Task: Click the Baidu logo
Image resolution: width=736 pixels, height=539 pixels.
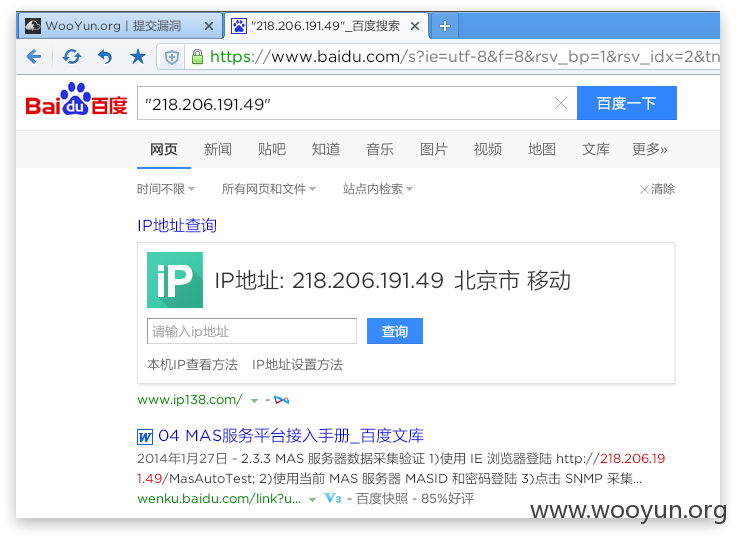Action: [76, 100]
